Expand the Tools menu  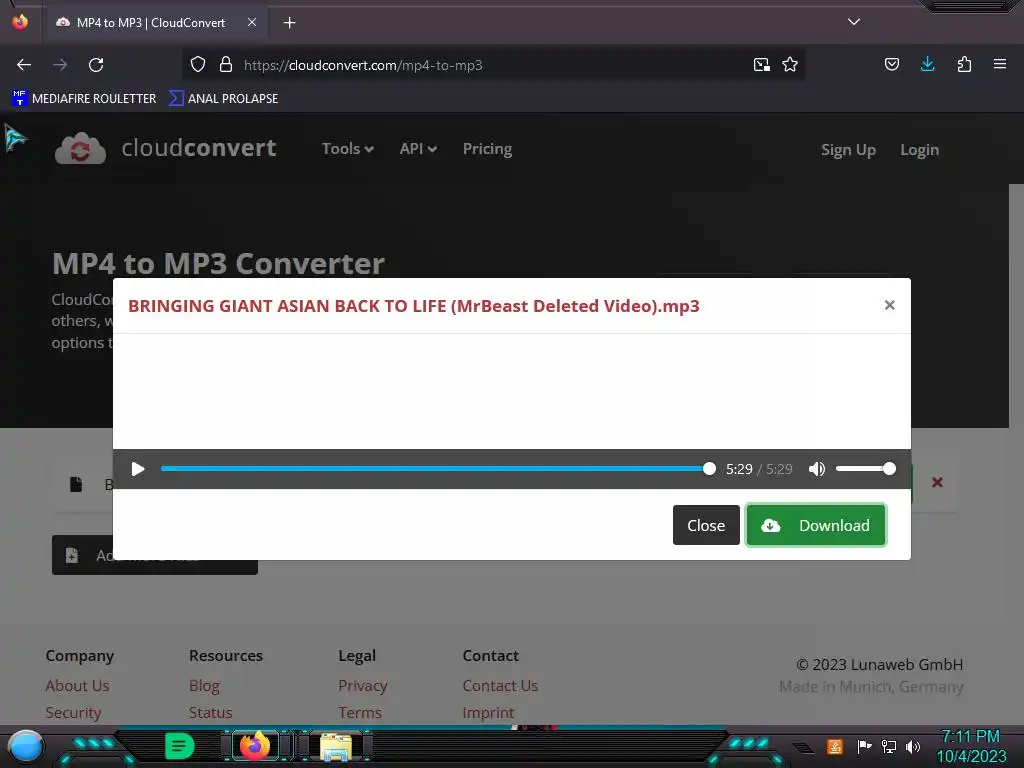(347, 149)
